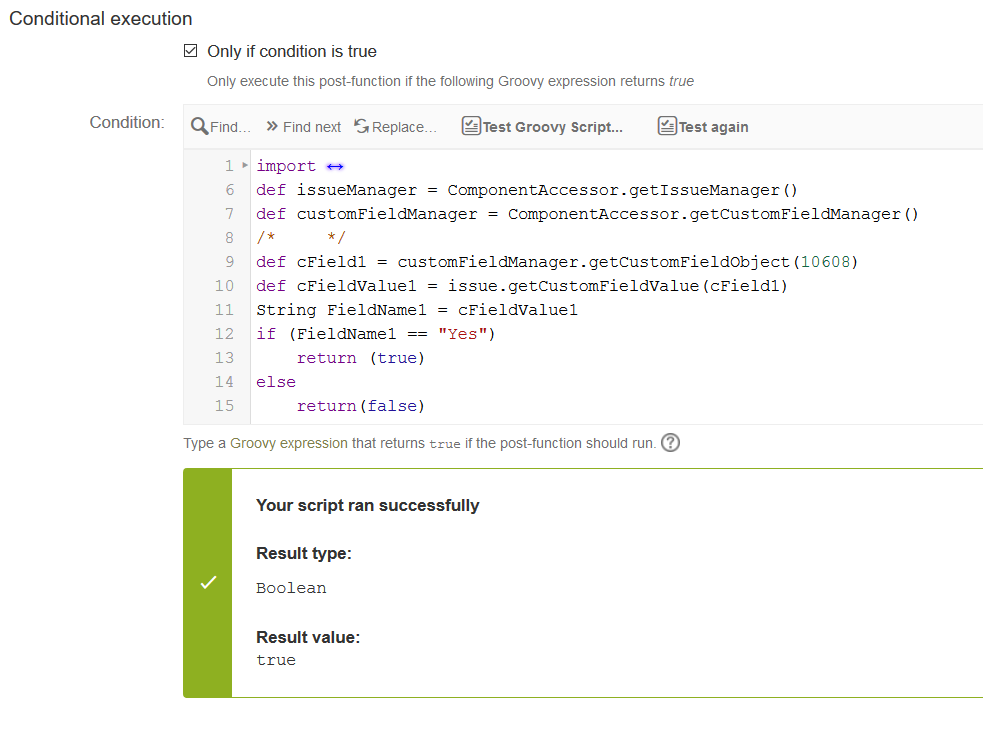Click the blue folded-code marker after import

pos(335,166)
